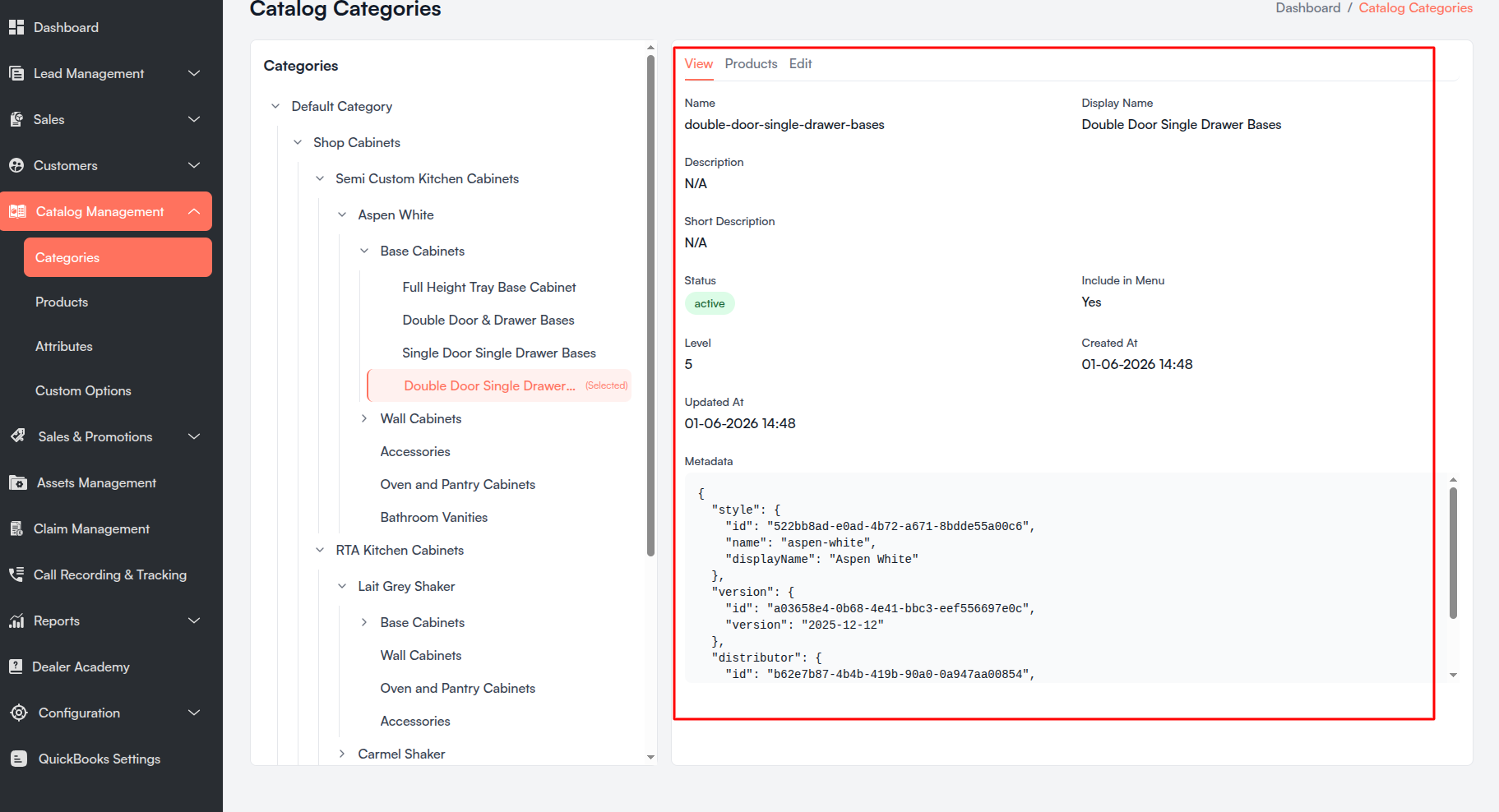Expand the Customers menu chevron
1499x812 pixels.
194,165
